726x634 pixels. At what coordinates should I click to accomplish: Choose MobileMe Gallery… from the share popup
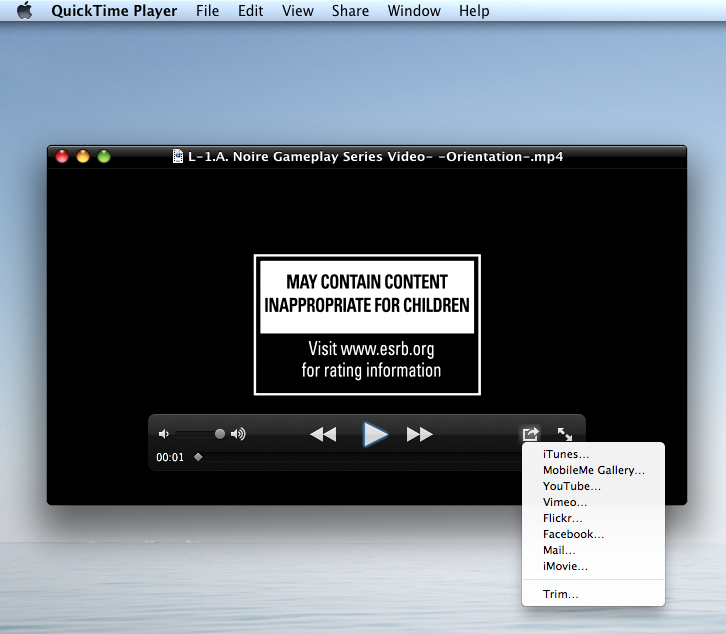click(x=593, y=470)
